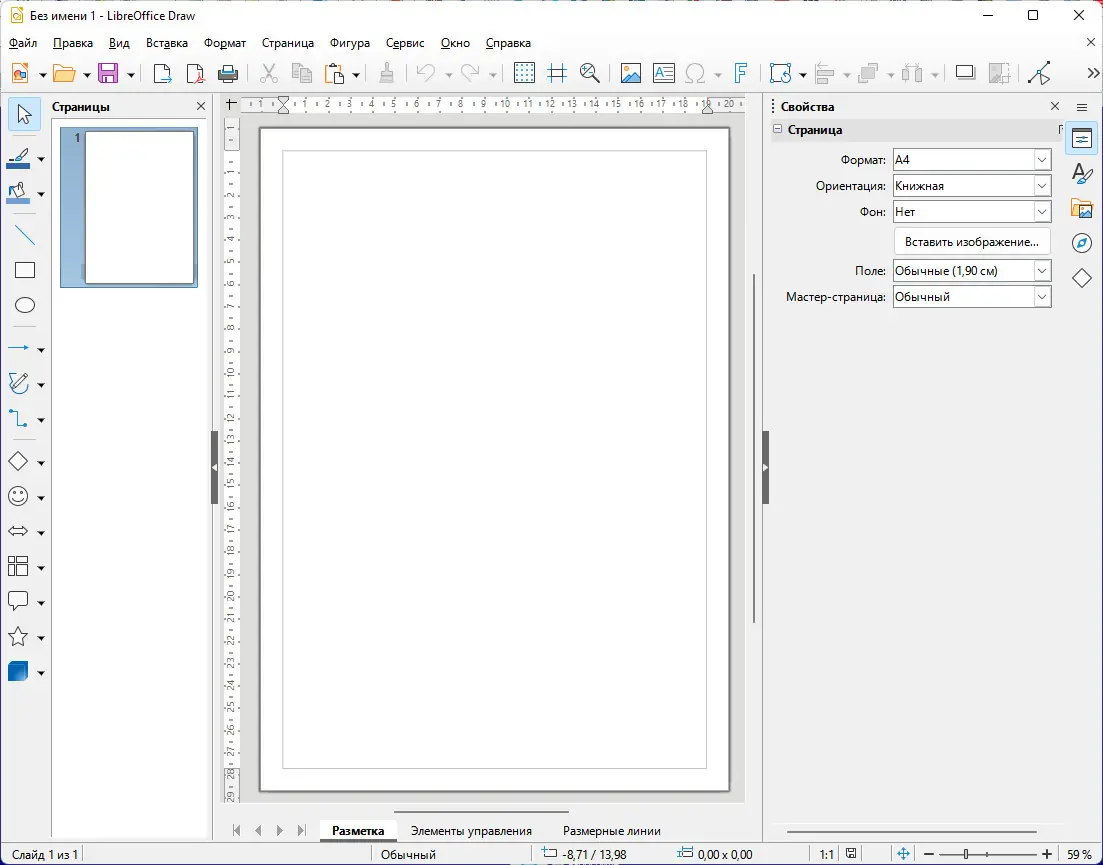Open the Ориентация dropdown
Viewport: 1103px width, 865px height.
(x=1041, y=185)
